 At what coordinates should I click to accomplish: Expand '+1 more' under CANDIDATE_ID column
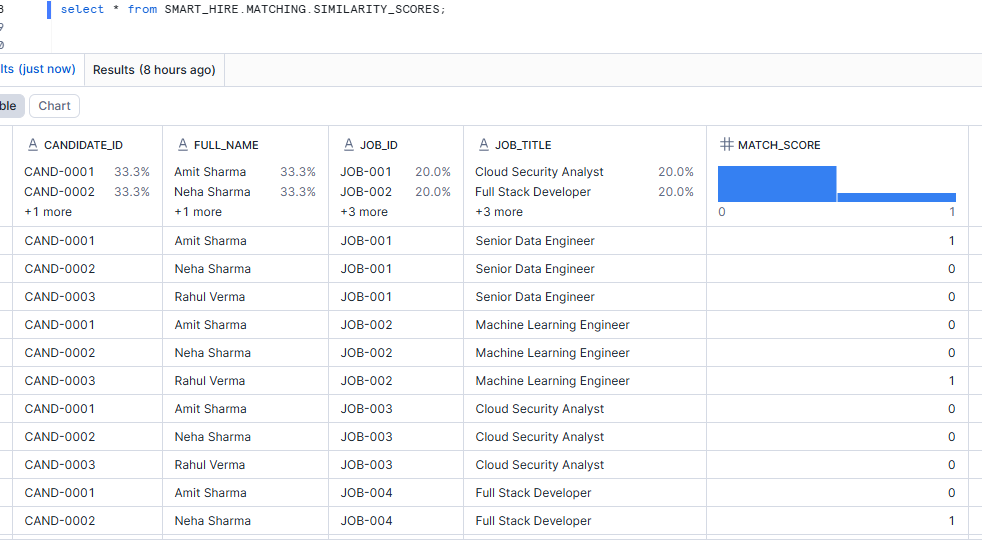point(48,212)
